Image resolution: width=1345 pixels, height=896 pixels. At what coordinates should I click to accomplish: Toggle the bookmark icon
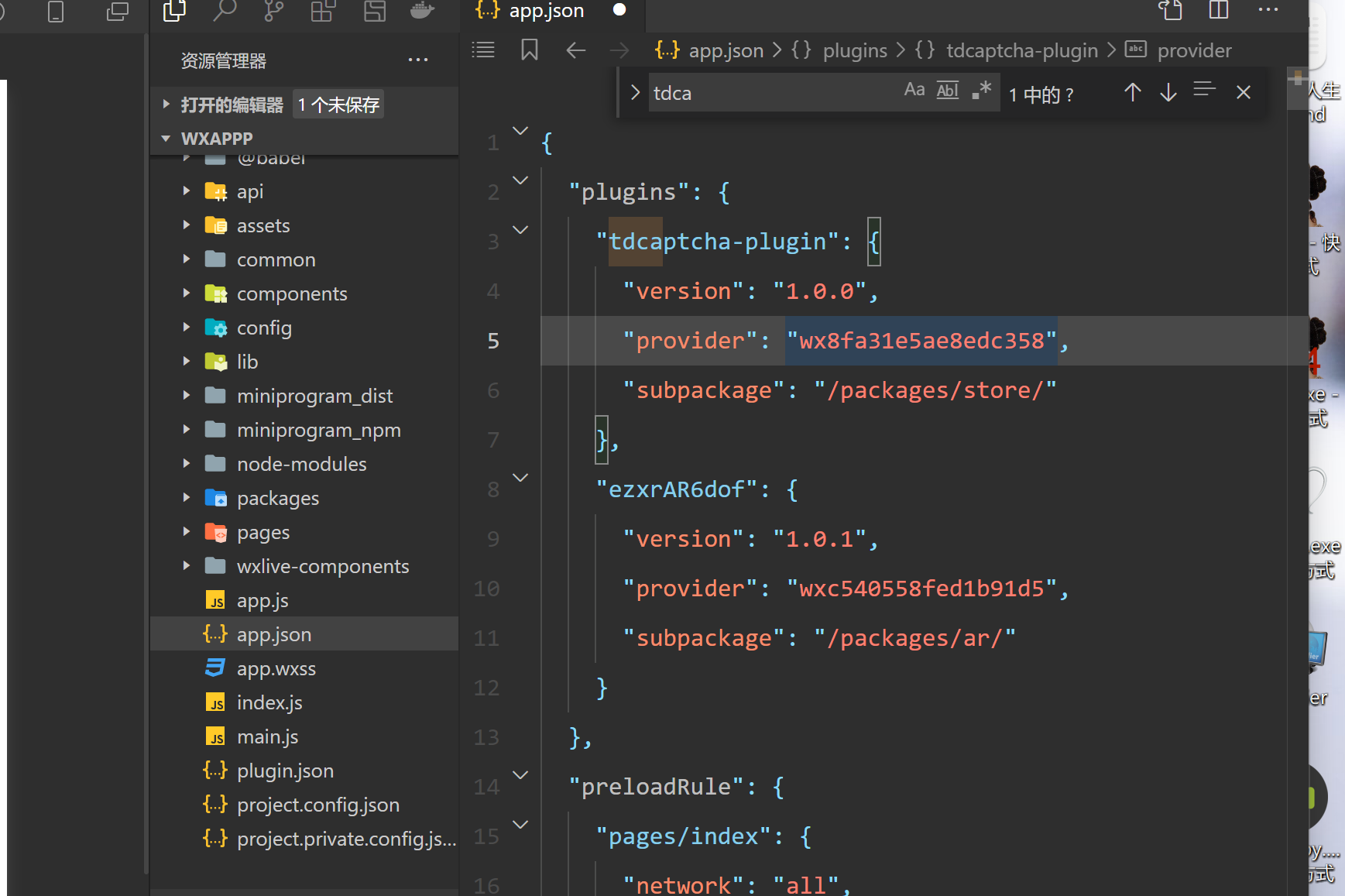click(530, 50)
